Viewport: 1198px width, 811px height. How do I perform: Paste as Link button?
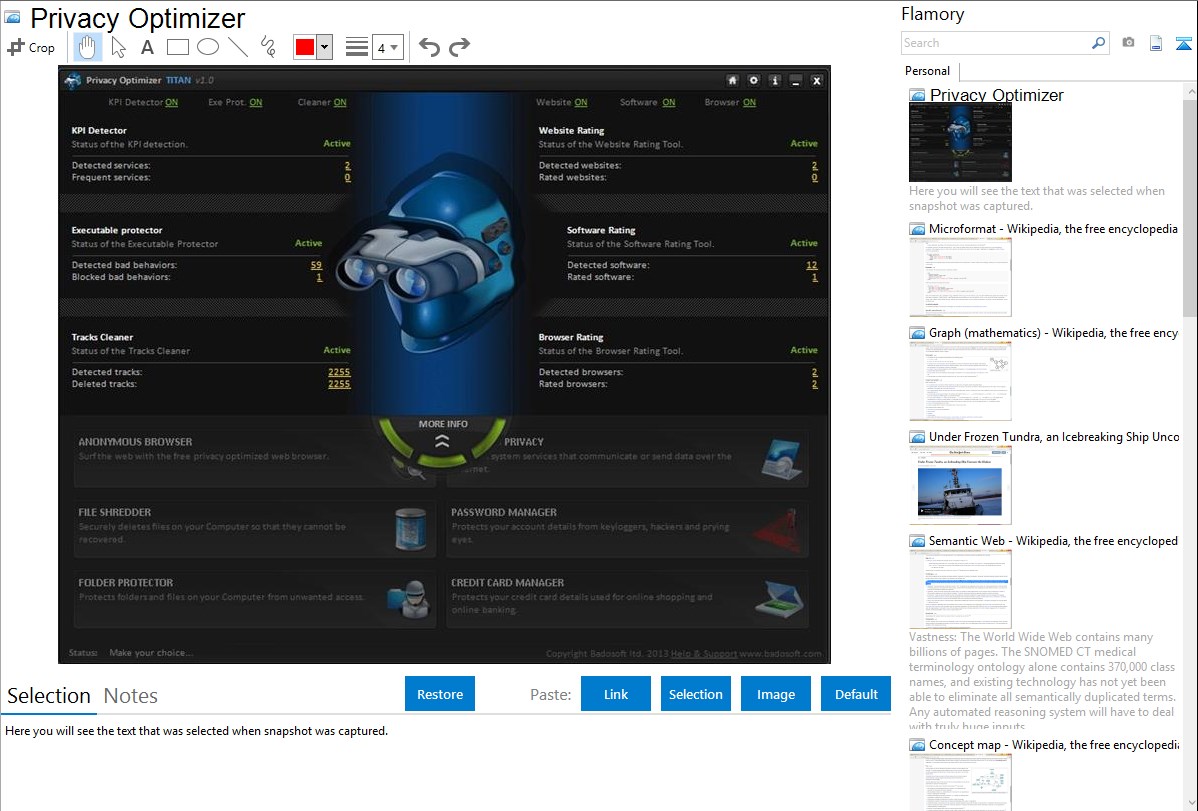[x=616, y=694]
